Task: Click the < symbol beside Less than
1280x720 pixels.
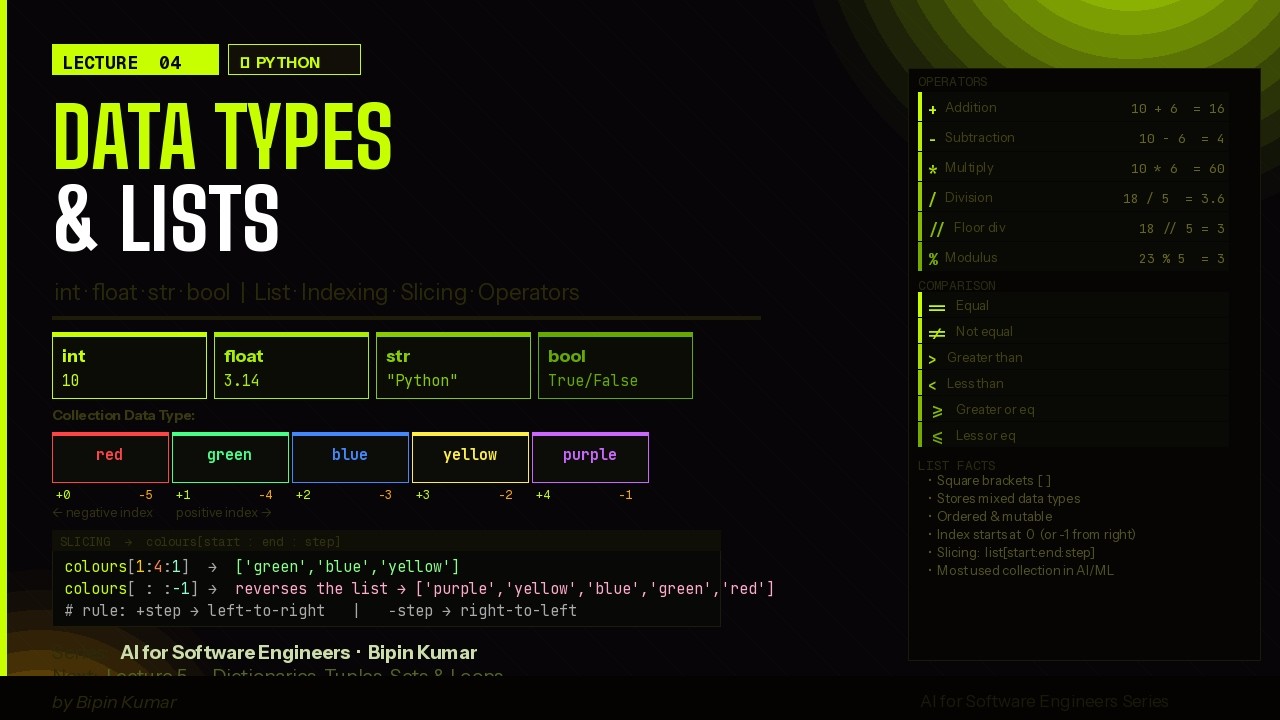Action: point(933,385)
